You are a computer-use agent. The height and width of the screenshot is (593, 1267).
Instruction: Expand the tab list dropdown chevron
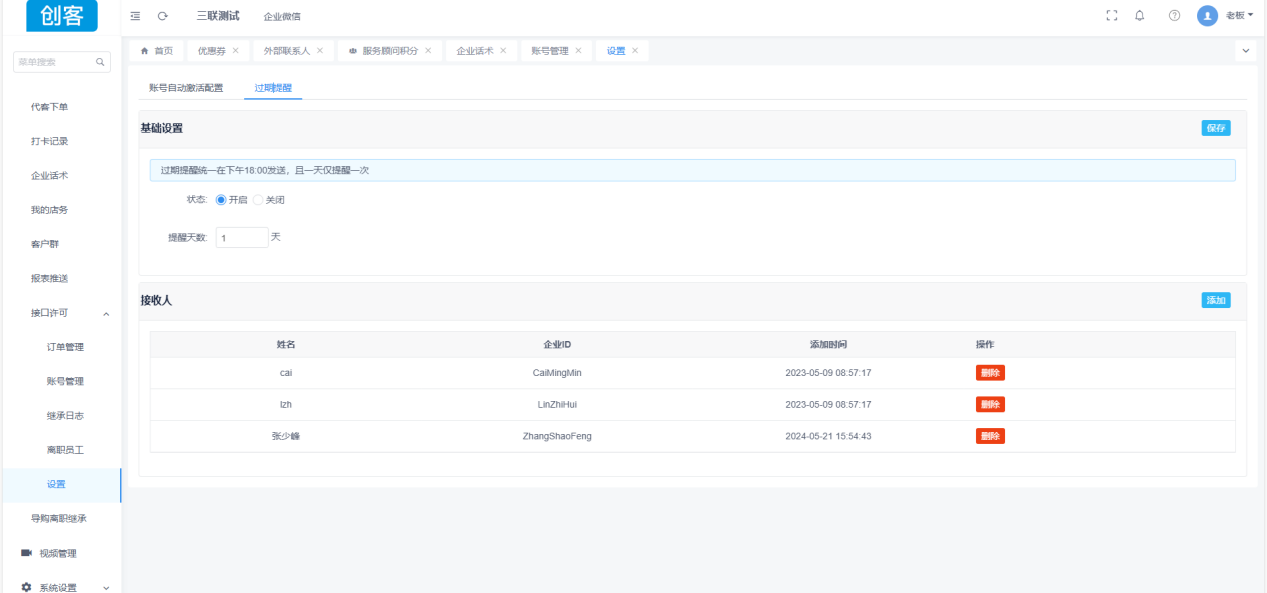[1246, 51]
